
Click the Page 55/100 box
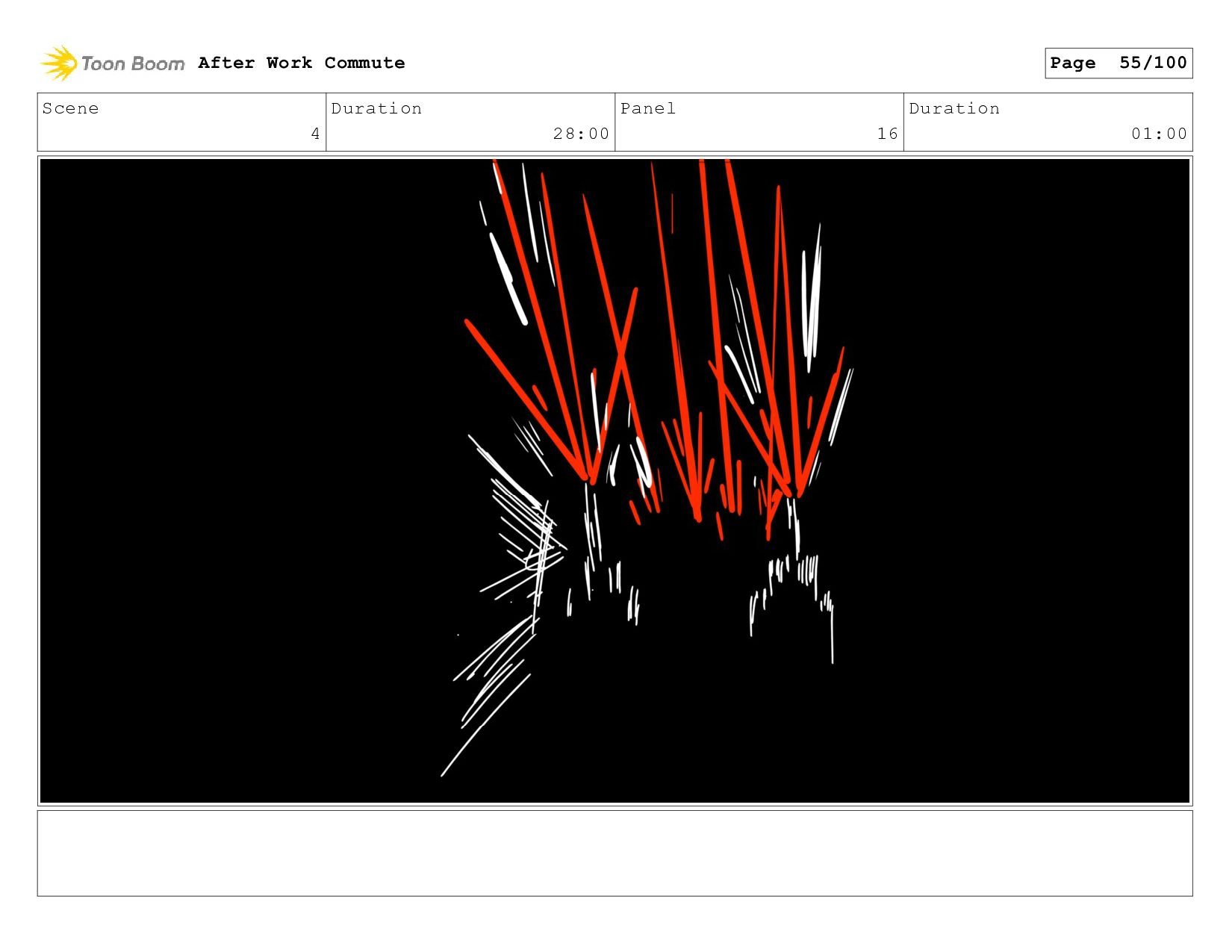1119,63
